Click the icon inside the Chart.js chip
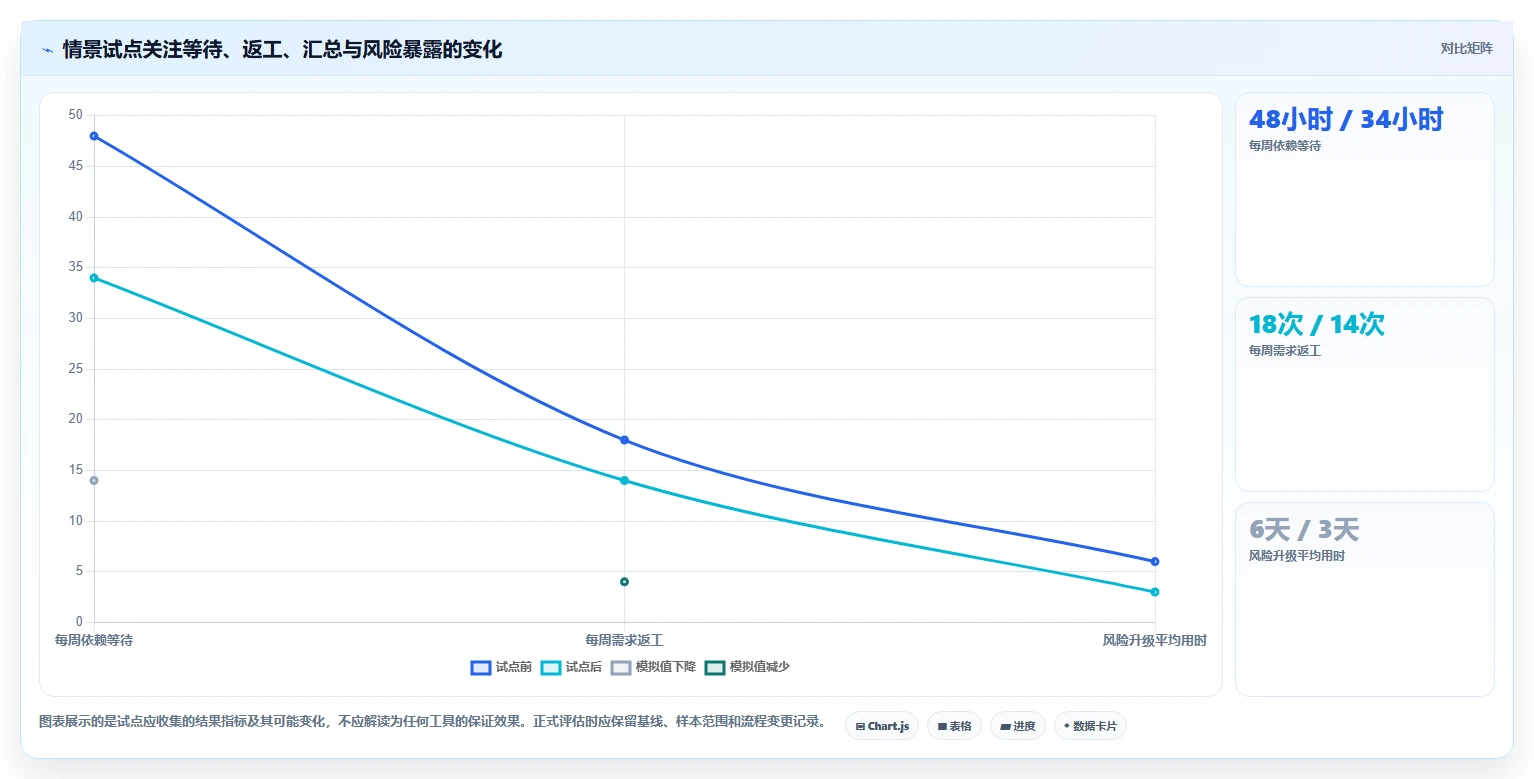Screen dimensions: 1534x779 (x=860, y=727)
